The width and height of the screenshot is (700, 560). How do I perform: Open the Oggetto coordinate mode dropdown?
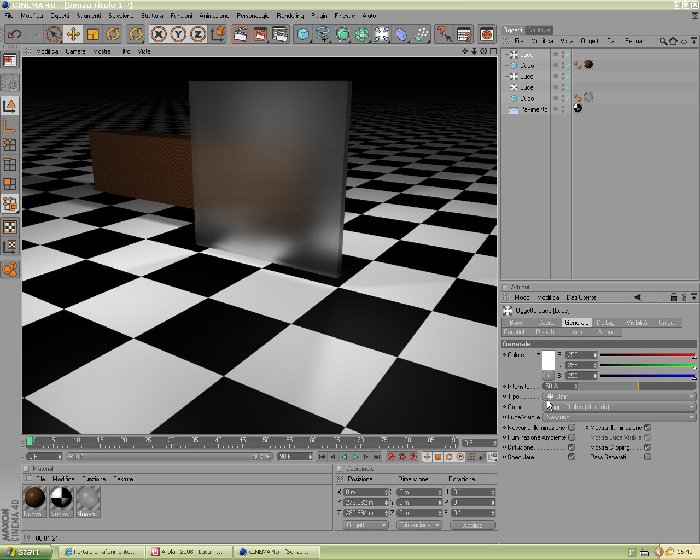pos(365,525)
